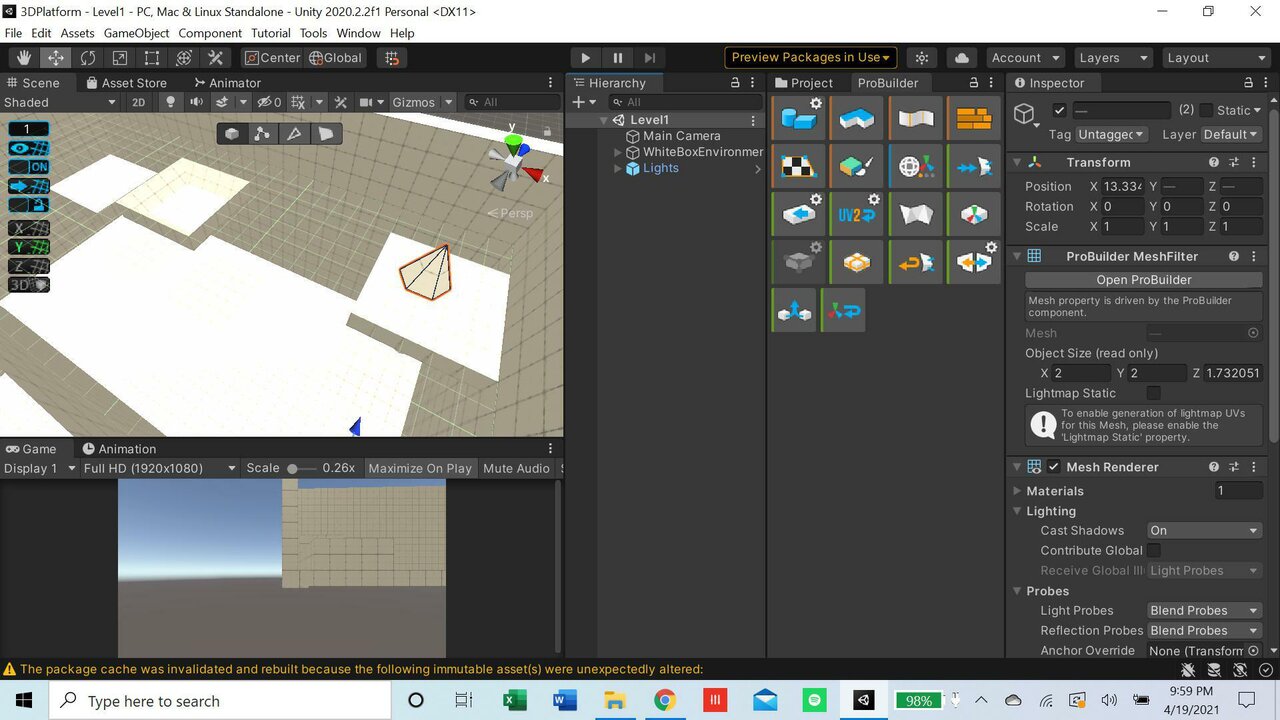
Task: Open ProBuilder New Shape tool
Action: click(x=799, y=118)
